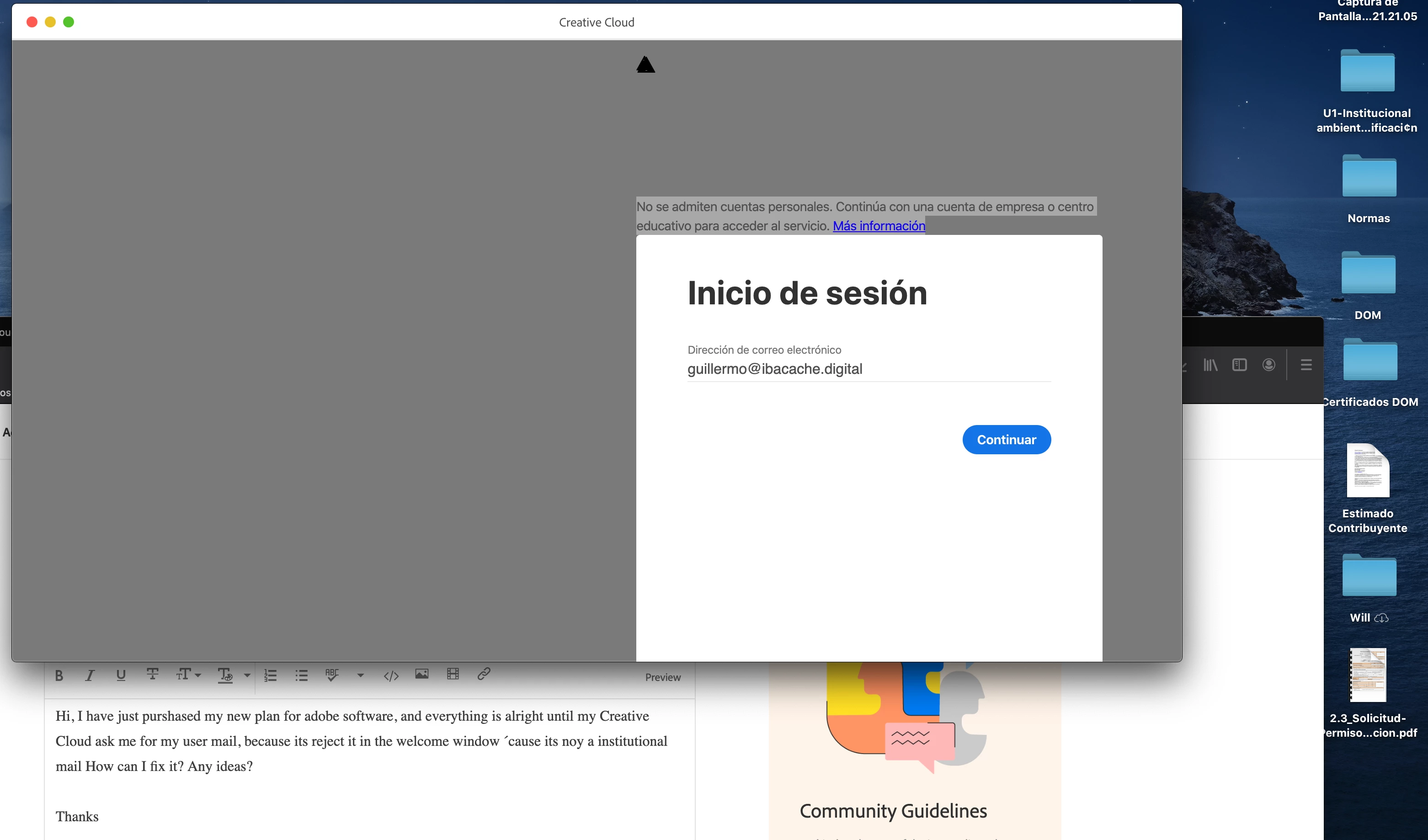The width and height of the screenshot is (1428, 840).
Task: Insert a code sample block
Action: [391, 676]
